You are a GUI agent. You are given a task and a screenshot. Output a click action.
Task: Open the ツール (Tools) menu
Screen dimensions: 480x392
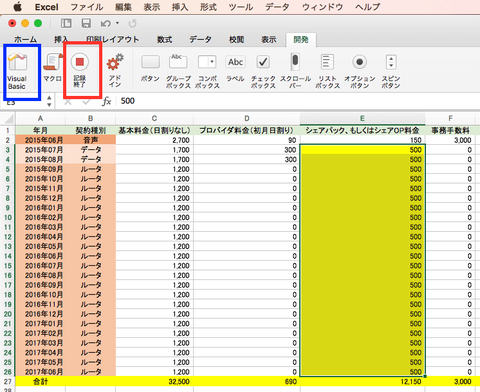(x=241, y=7)
